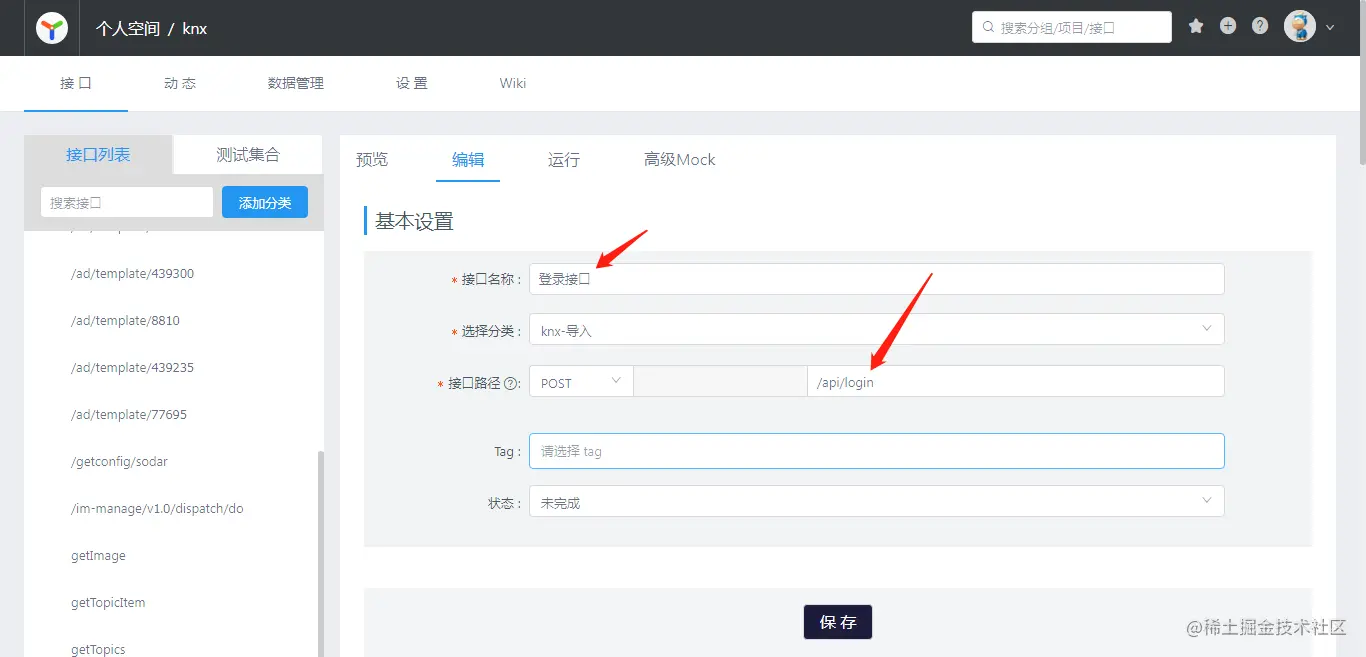Click the knx breadcrumb
1366x657 pixels.
point(195,28)
